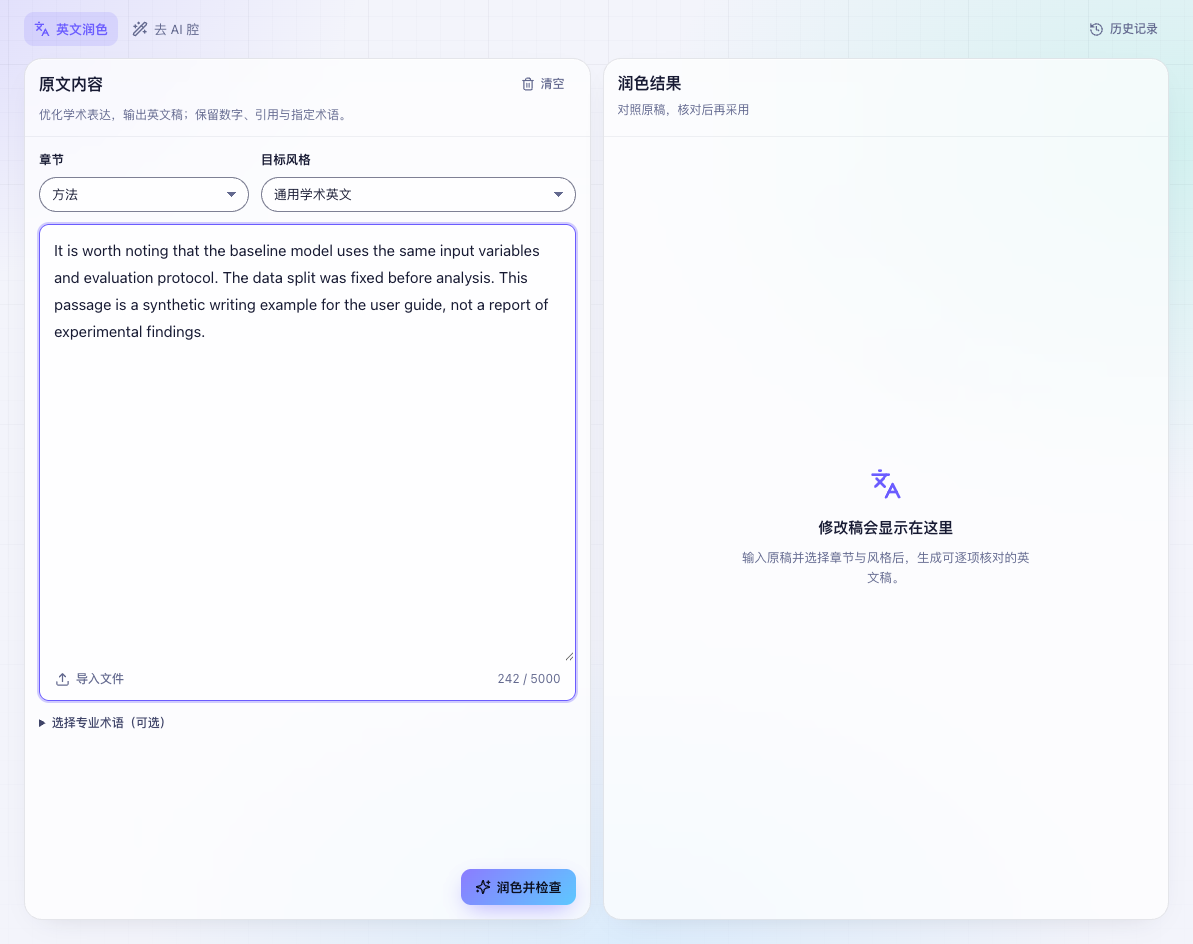Select the 英文润色 tab
This screenshot has width=1193, height=944.
[71, 29]
